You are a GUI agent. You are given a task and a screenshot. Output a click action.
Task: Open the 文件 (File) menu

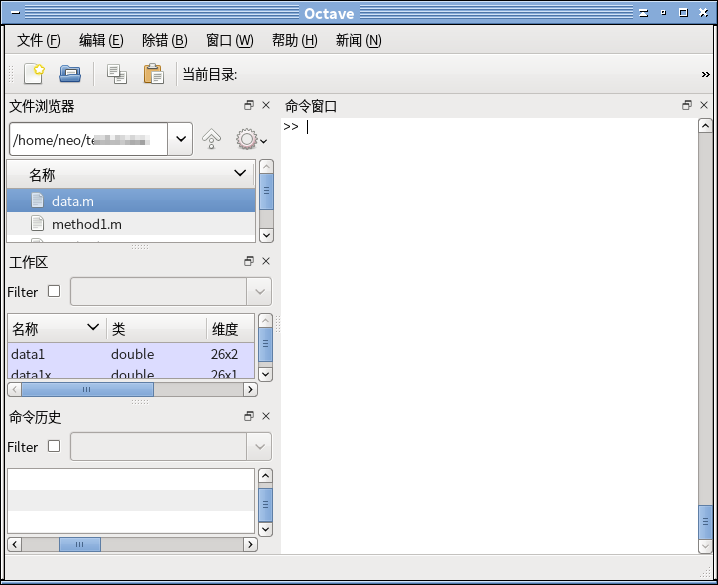click(x=39, y=41)
